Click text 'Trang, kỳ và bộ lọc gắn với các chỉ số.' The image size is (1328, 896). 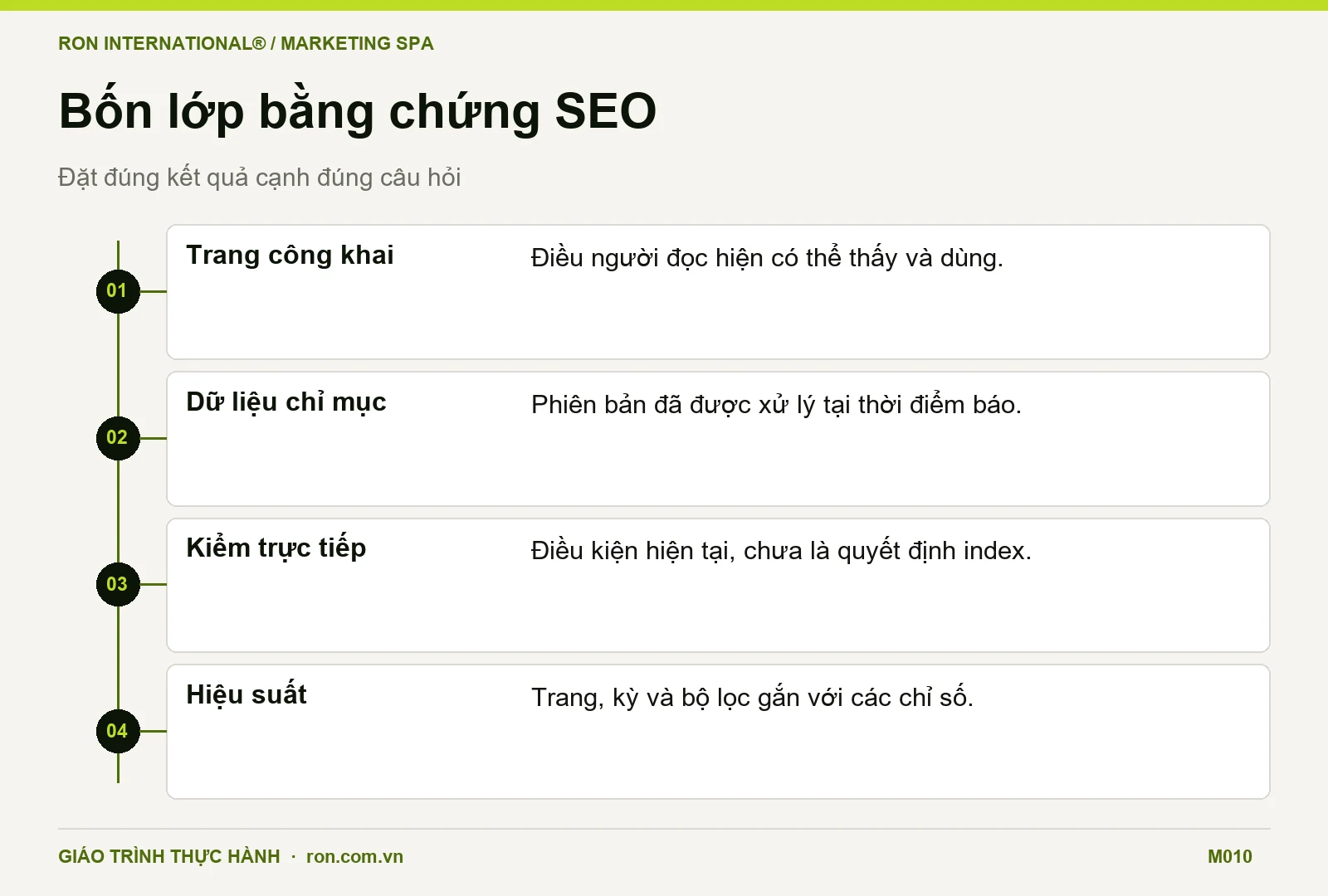tap(752, 698)
